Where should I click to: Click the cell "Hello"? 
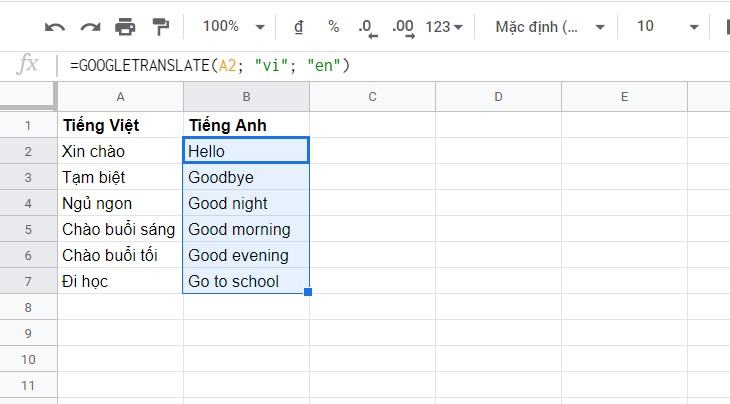[x=246, y=151]
